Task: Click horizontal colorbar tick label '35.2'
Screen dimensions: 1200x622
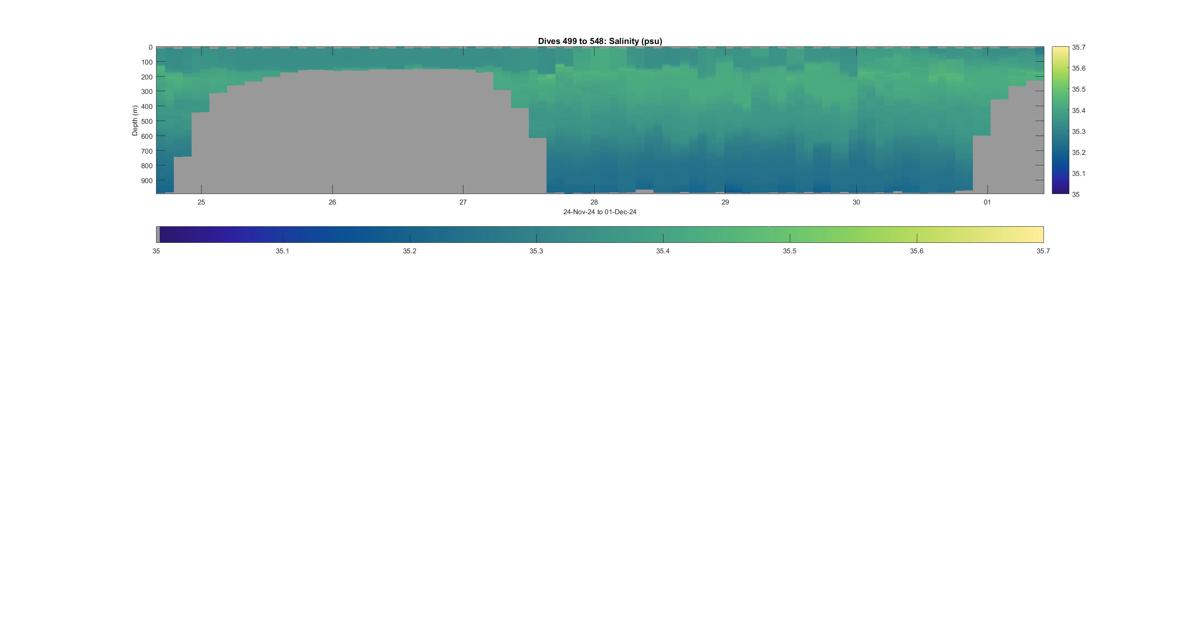Action: (410, 251)
